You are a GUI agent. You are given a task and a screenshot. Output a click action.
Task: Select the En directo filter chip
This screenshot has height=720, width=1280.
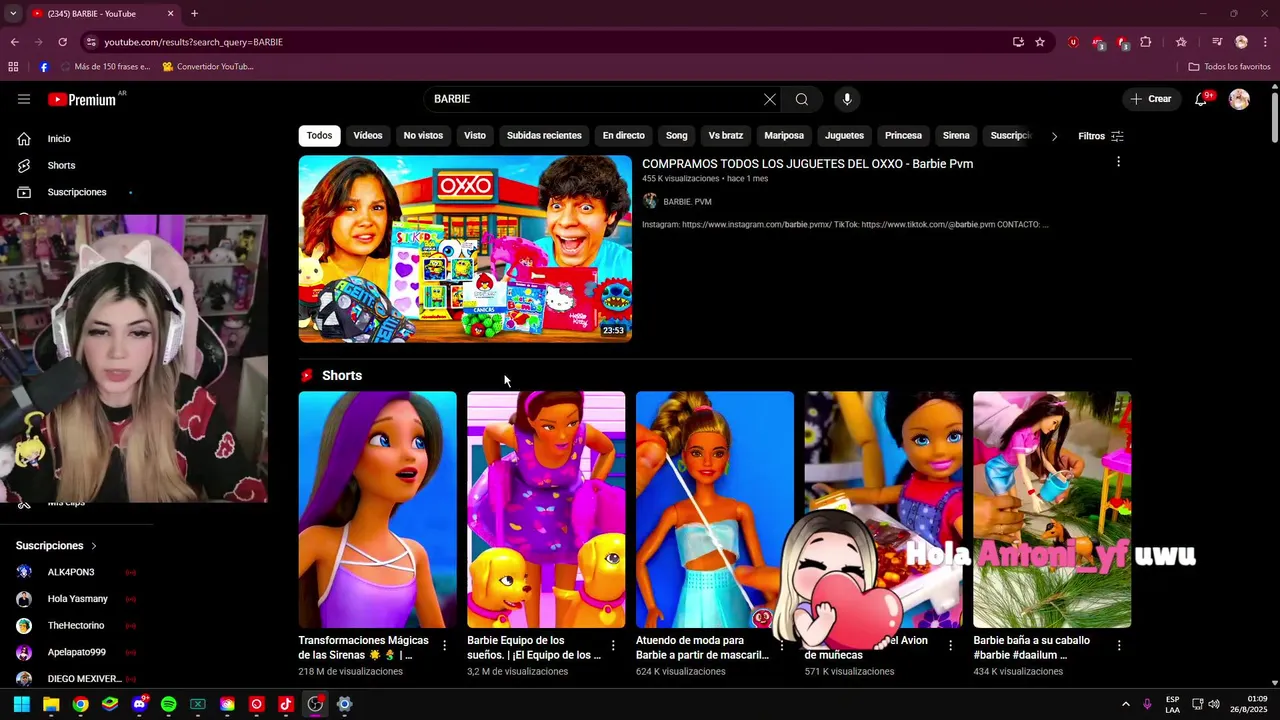click(x=624, y=136)
